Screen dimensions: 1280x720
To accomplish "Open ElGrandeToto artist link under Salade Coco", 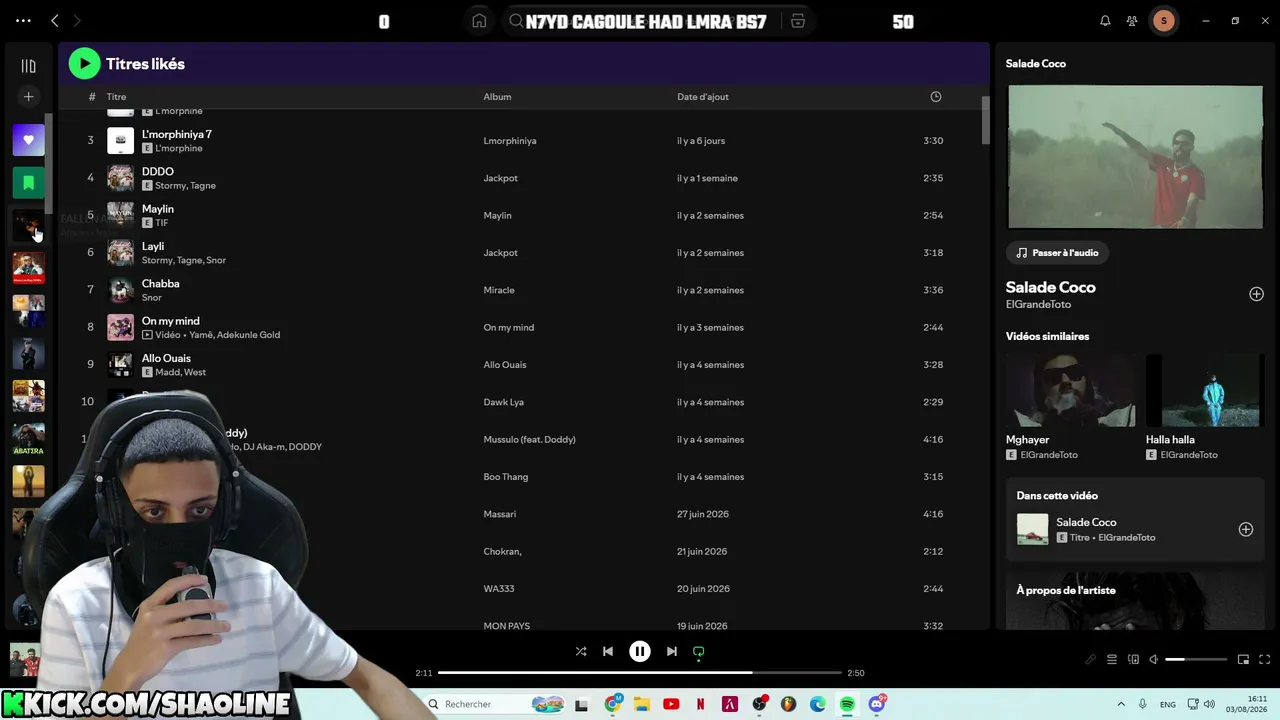I will 1038,304.
